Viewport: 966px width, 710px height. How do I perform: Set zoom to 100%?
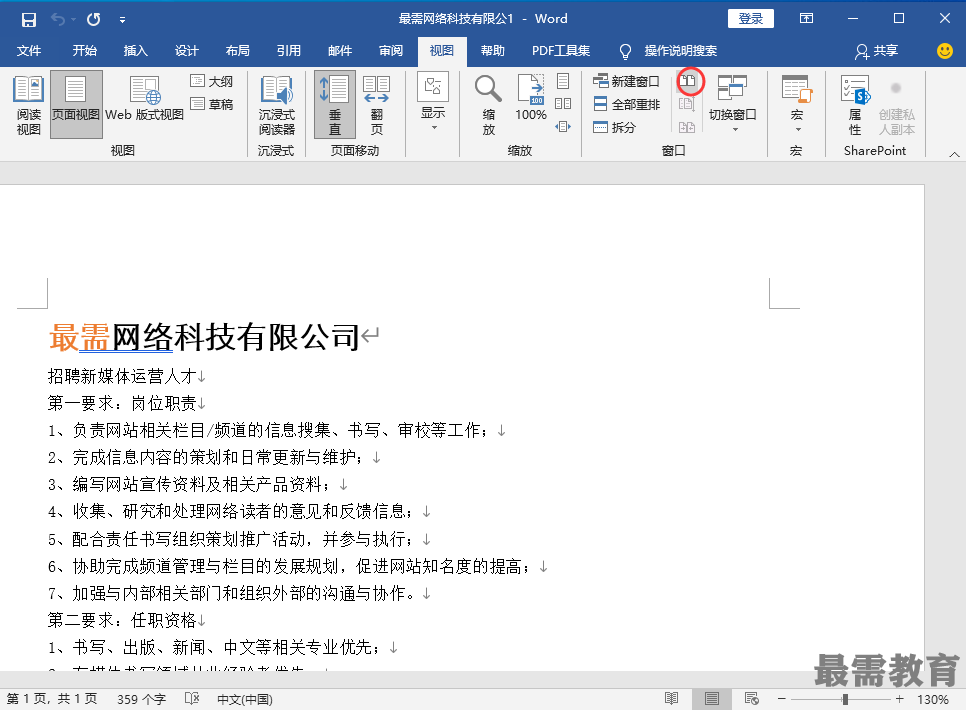click(x=530, y=99)
